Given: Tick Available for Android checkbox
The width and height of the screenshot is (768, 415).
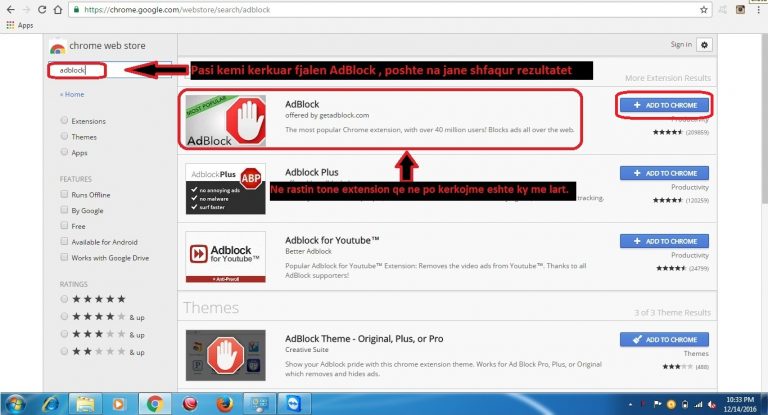Looking at the screenshot, I should [64, 241].
